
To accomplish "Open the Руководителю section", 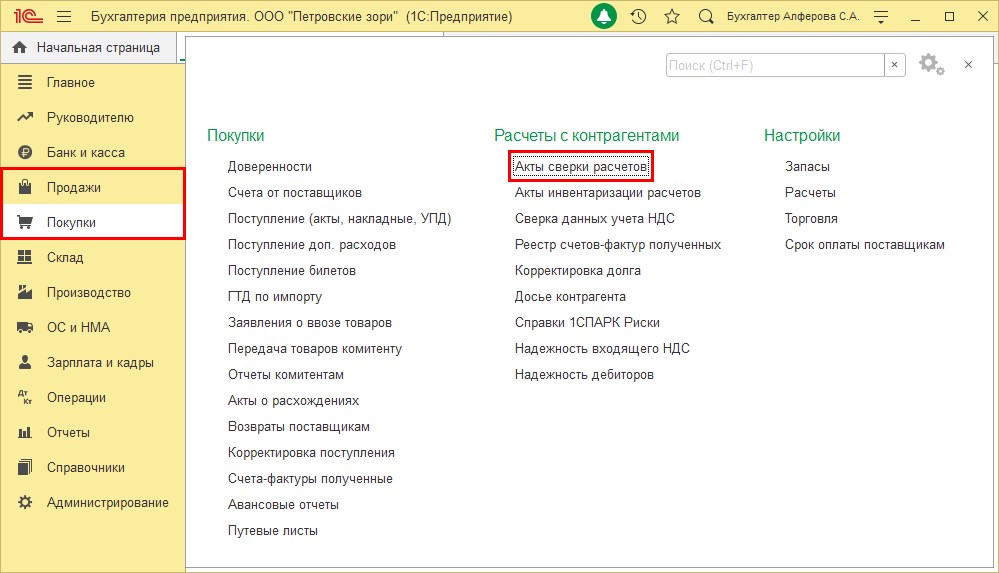I will click(x=93, y=117).
